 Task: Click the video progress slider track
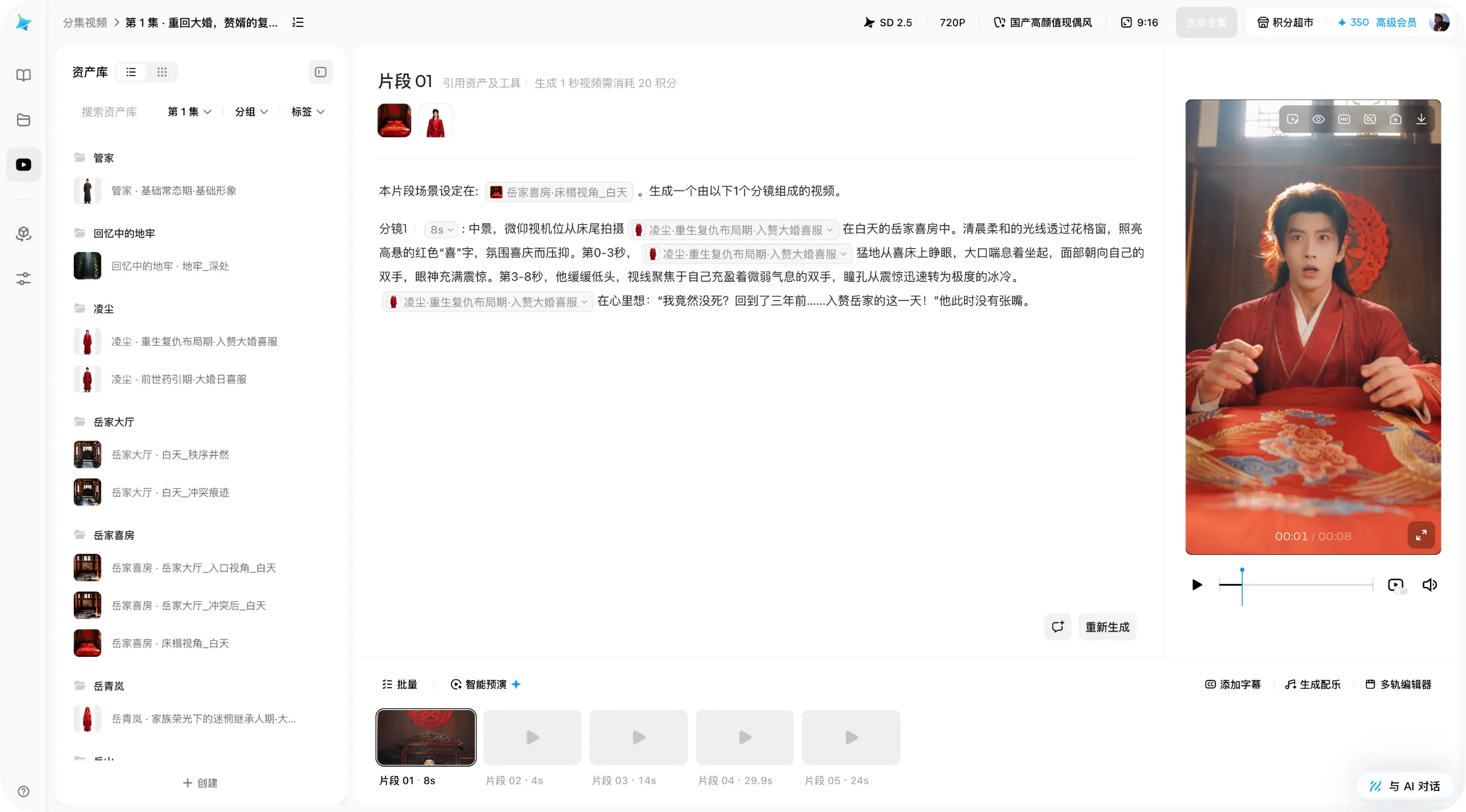pyautogui.click(x=1296, y=585)
